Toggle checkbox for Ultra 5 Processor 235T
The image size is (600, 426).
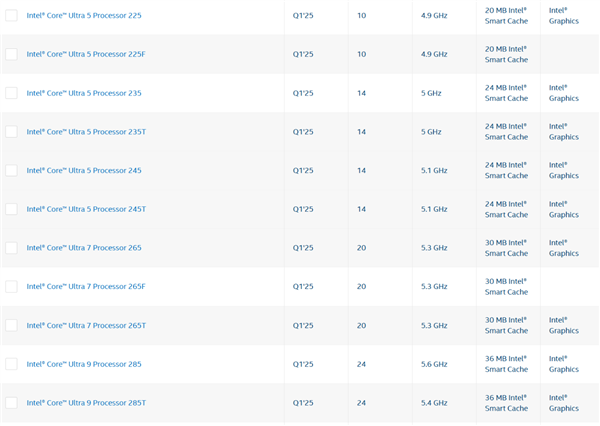coord(11,132)
